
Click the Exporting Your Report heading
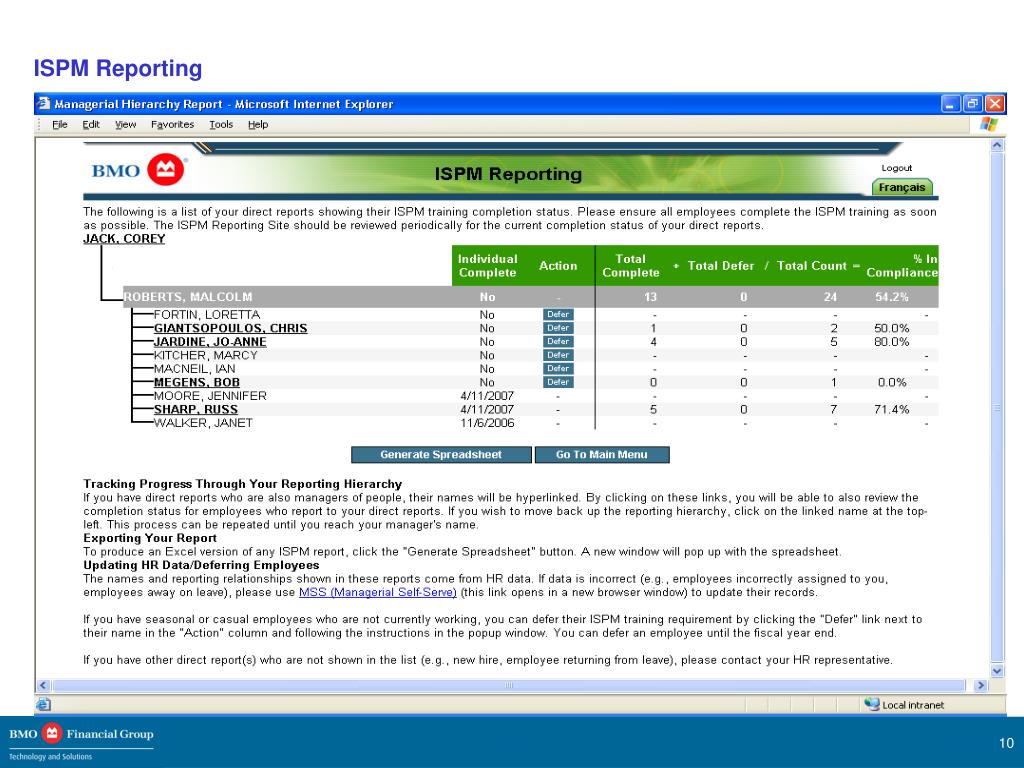[x=150, y=538]
